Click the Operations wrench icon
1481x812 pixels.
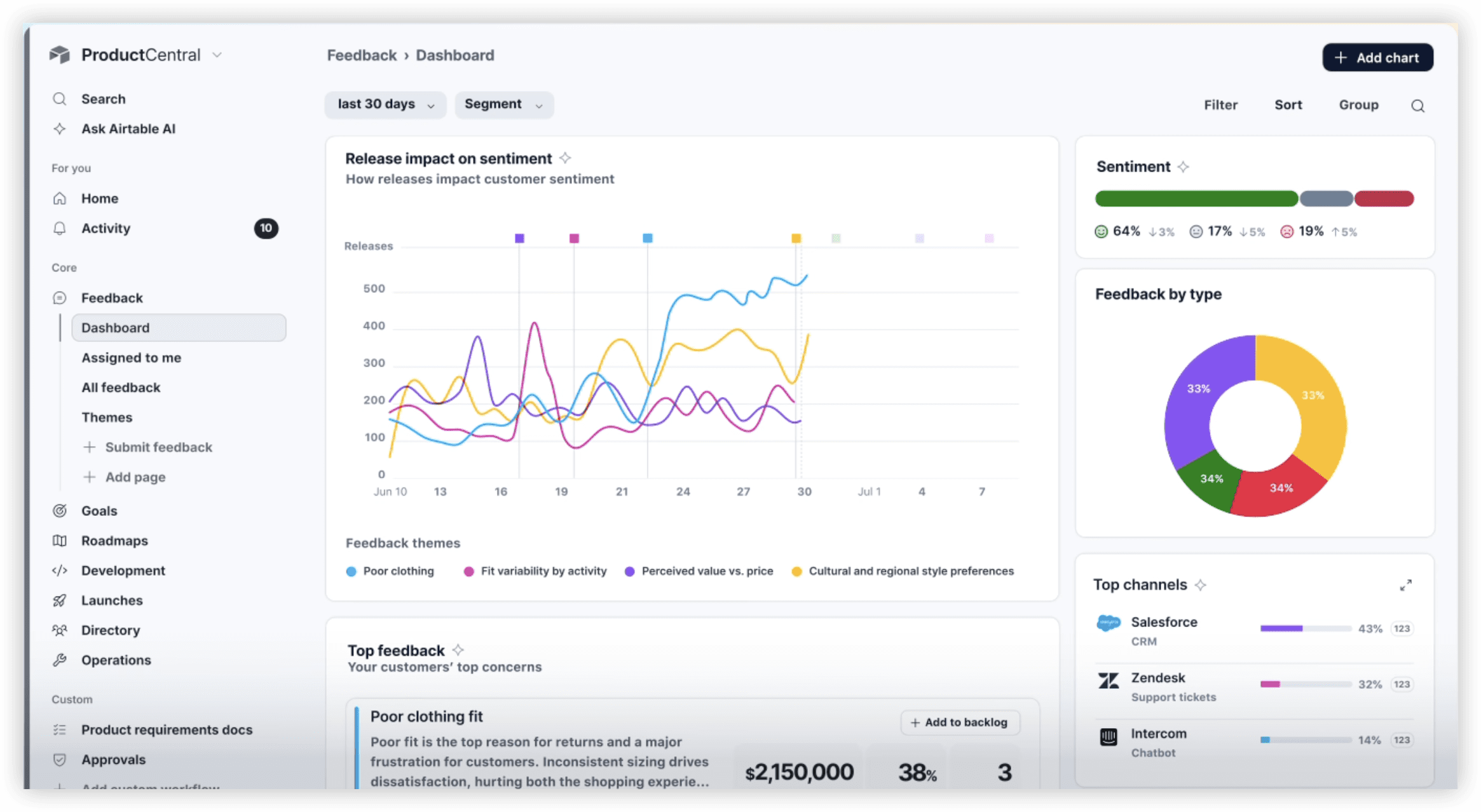pyautogui.click(x=60, y=660)
